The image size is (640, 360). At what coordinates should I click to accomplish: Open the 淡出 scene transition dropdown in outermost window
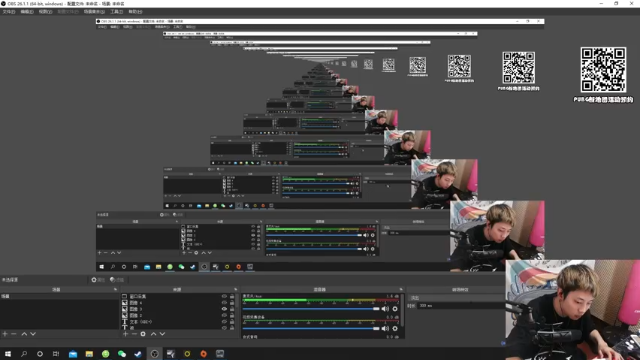pos(456,298)
